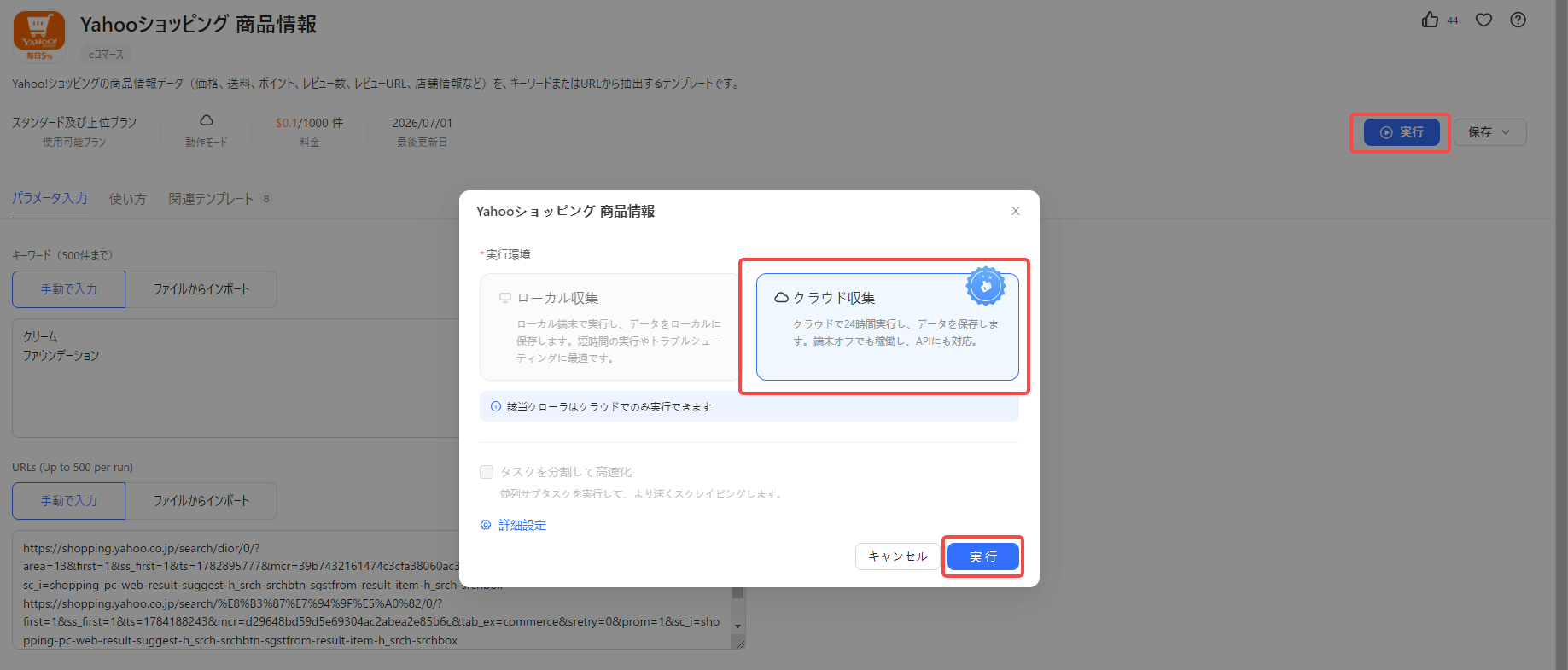Viewport: 1568px width, 670px height.
Task: Click the keyword line ファウンデーション
Action: [x=61, y=355]
